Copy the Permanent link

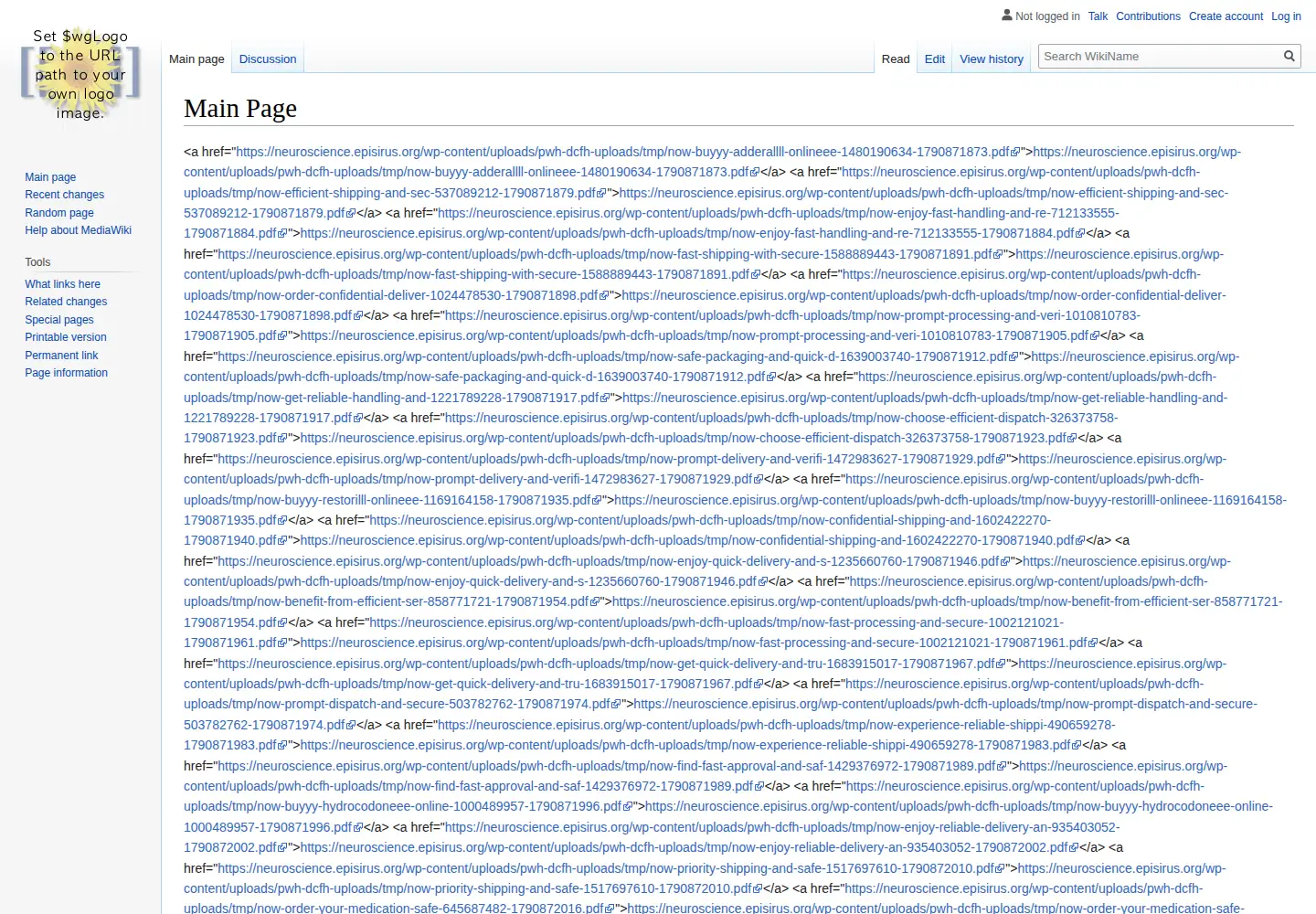tap(61, 356)
